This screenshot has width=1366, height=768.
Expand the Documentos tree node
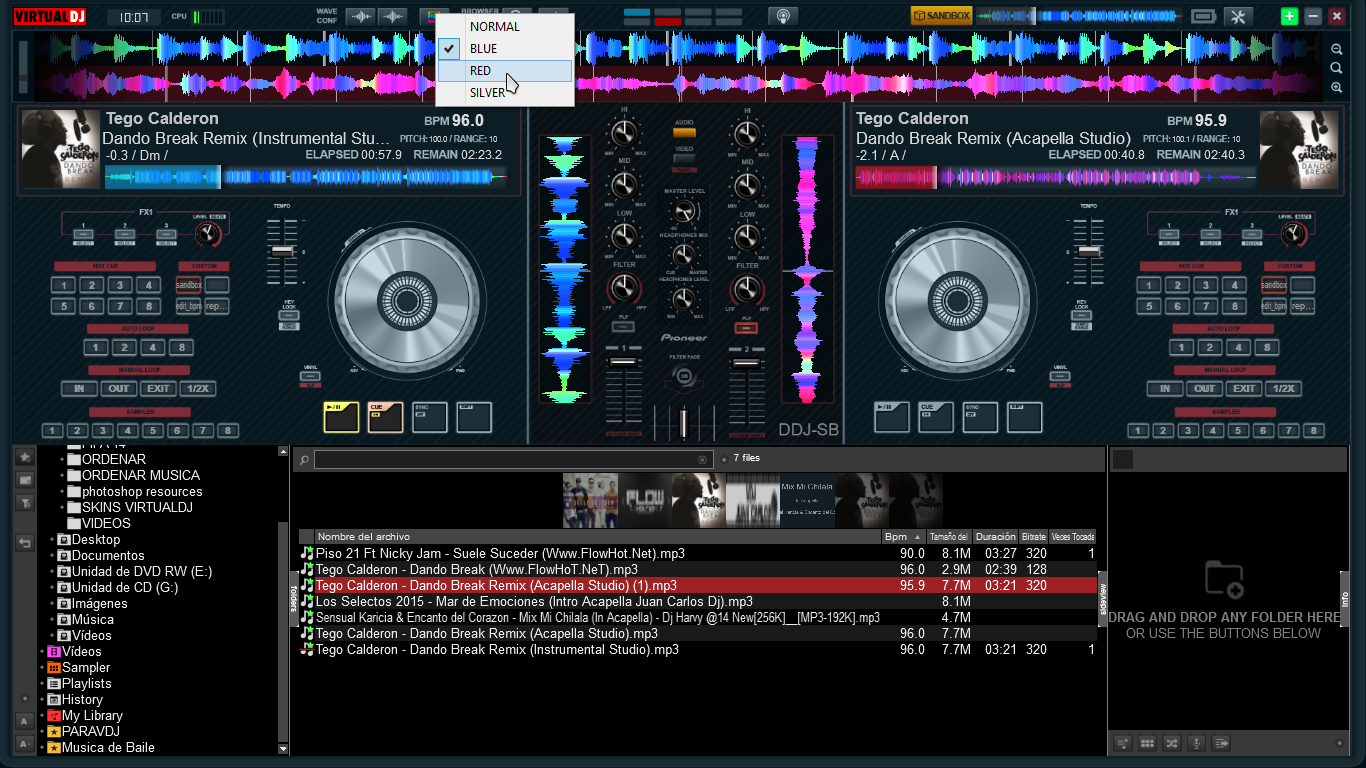[x=52, y=556]
